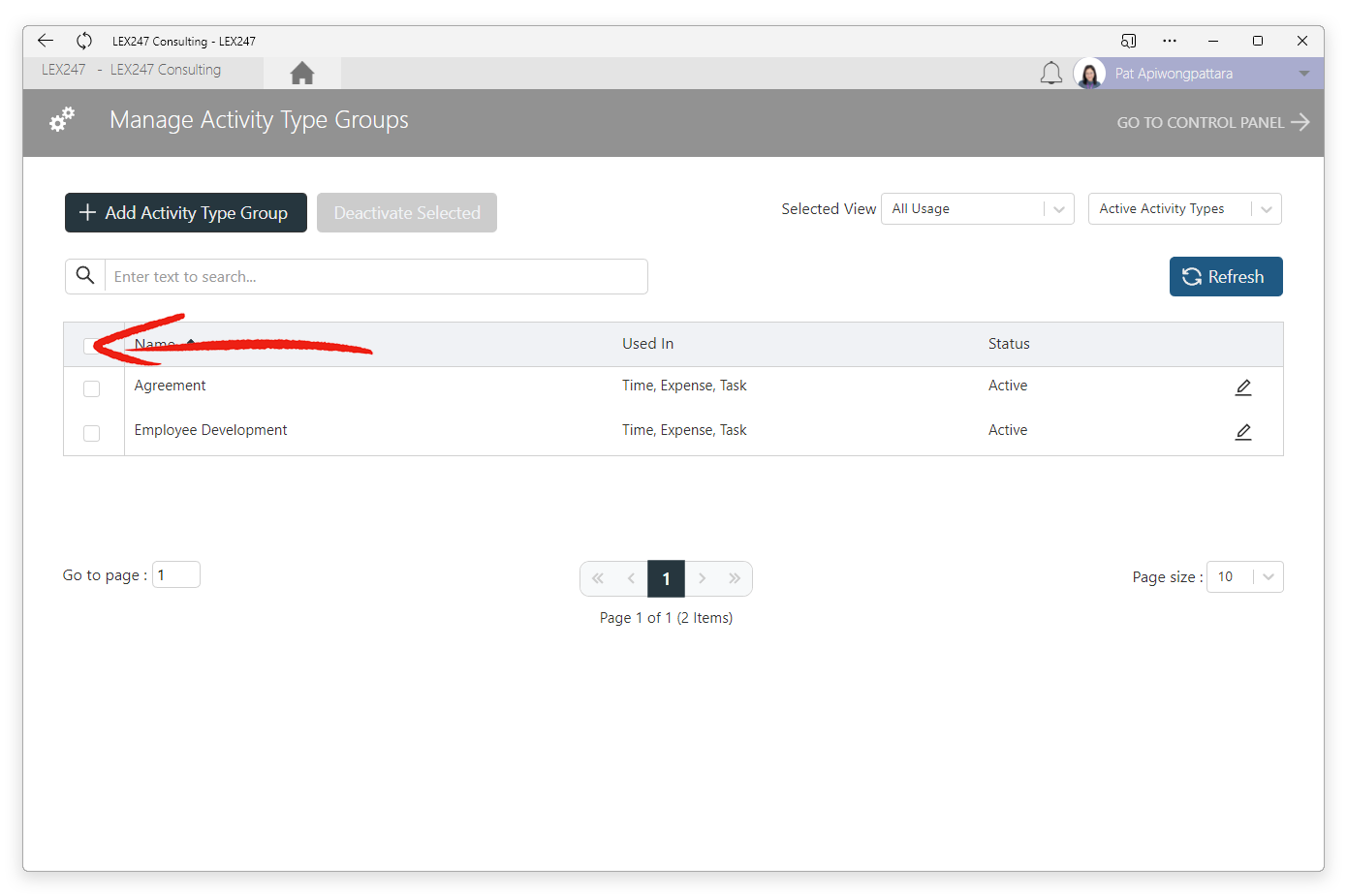The image size is (1347, 896).
Task: Click Add Activity Type Group button
Action: point(186,213)
